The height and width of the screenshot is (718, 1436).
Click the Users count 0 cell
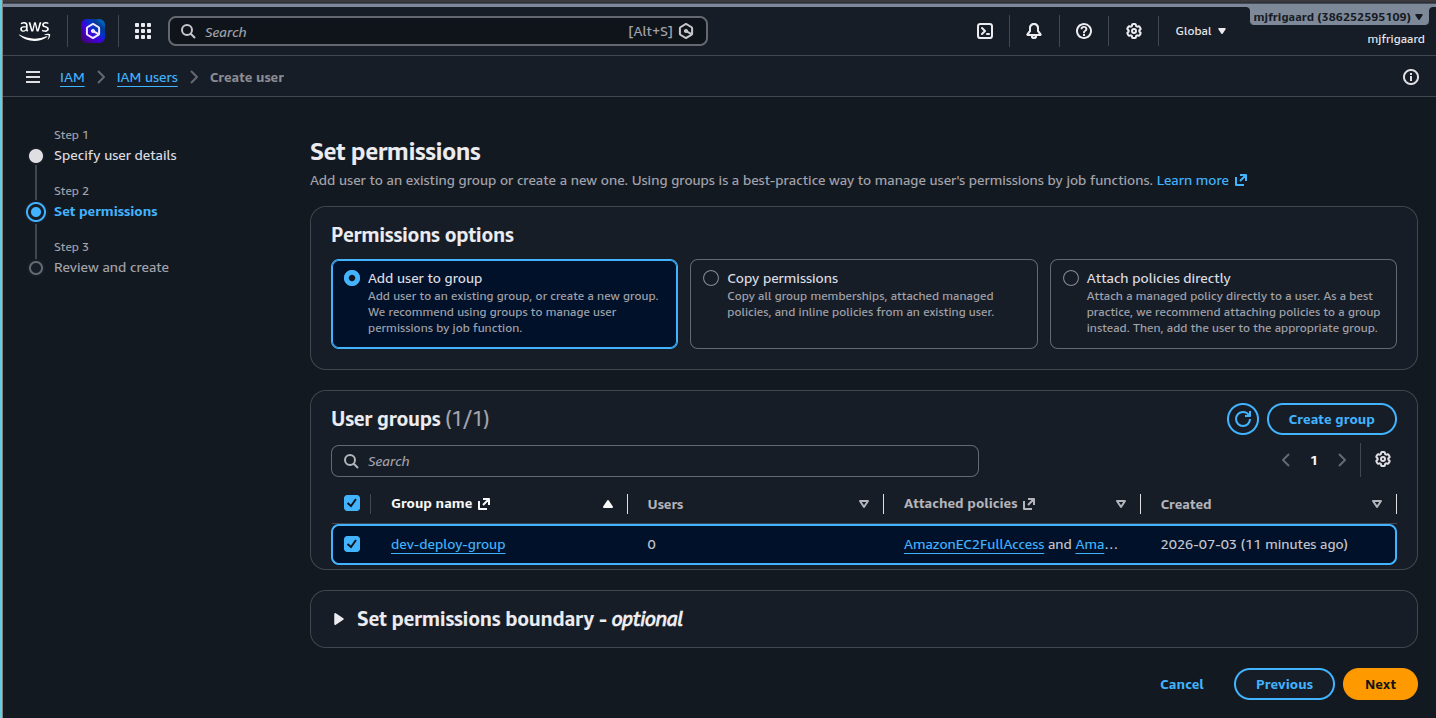point(652,544)
